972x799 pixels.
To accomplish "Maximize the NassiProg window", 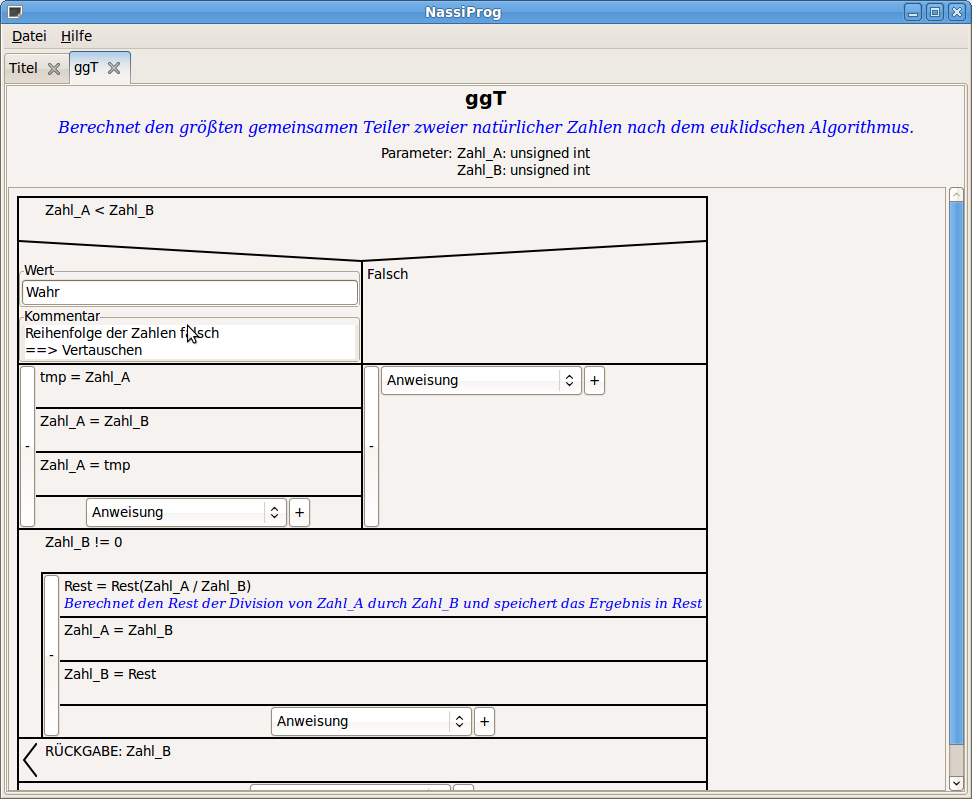I will tap(935, 12).
